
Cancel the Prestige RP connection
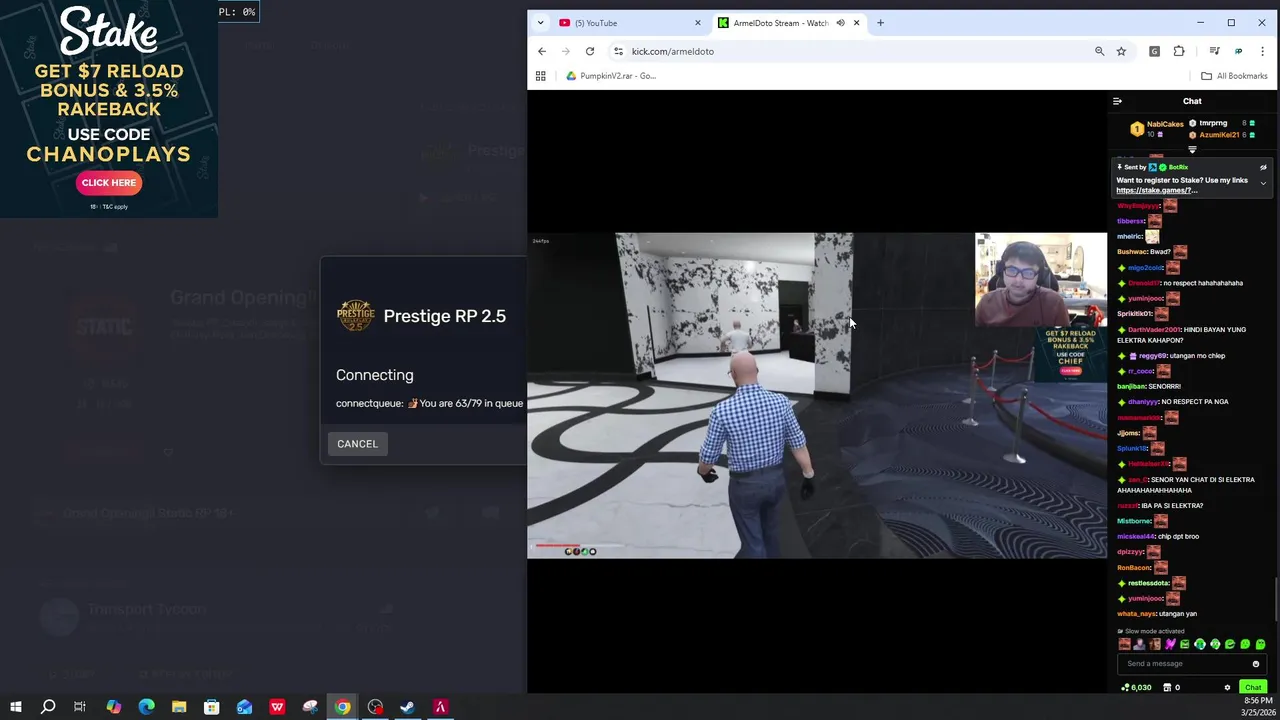(x=357, y=444)
